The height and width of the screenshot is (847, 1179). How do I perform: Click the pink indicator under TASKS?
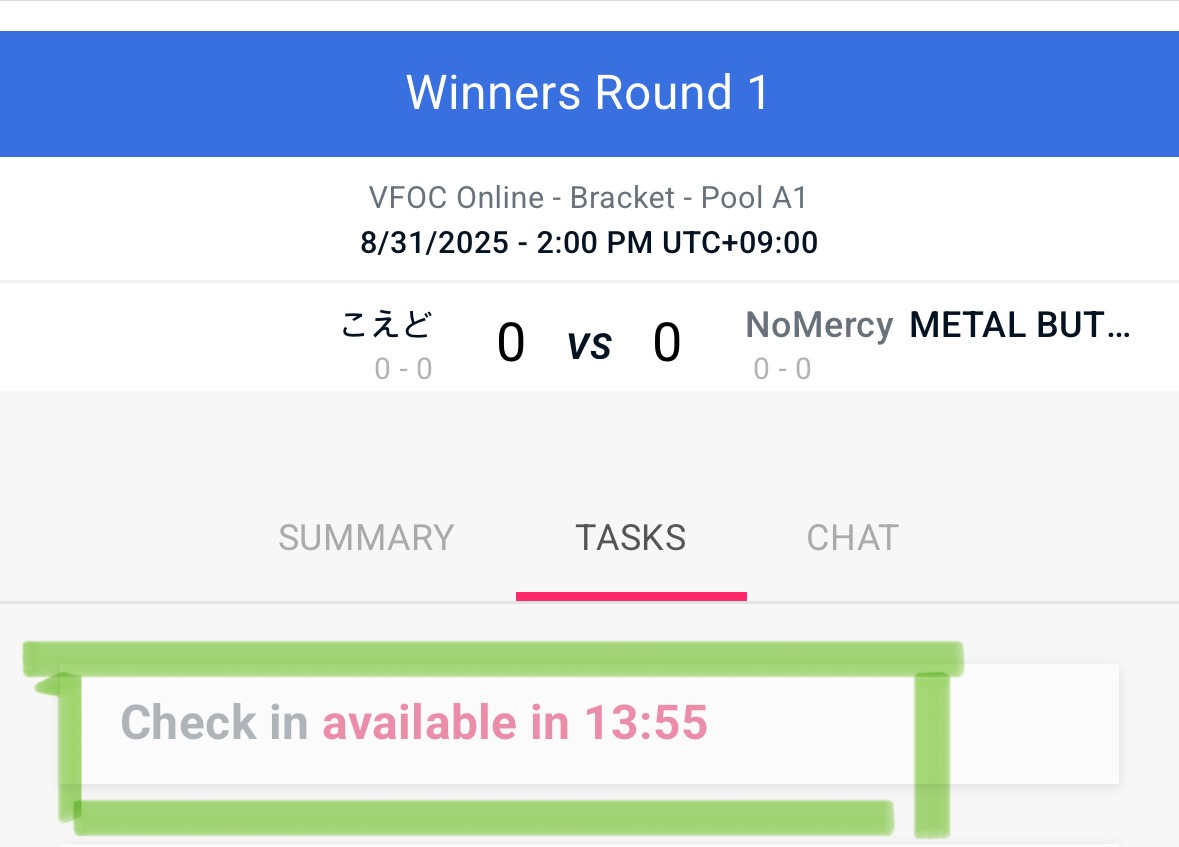[x=631, y=596]
